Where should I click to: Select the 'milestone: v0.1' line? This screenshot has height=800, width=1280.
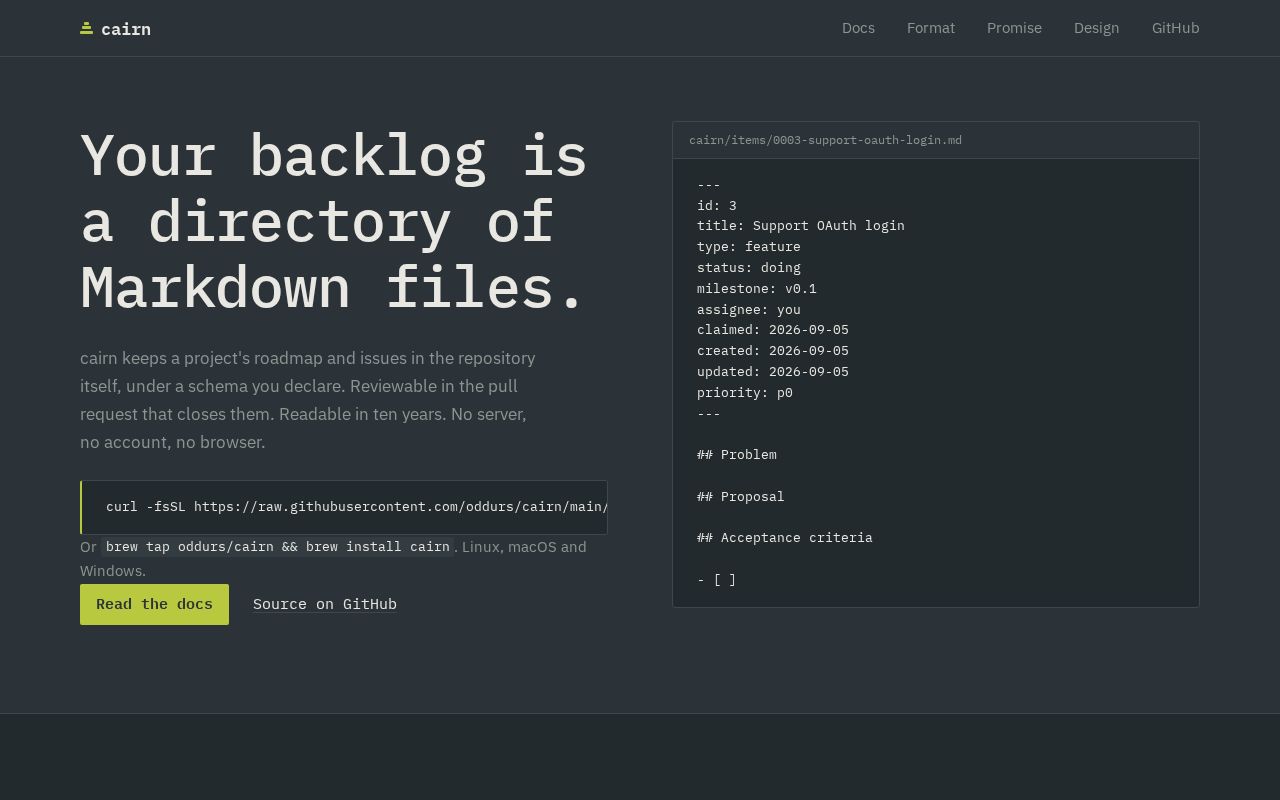pyautogui.click(x=757, y=289)
